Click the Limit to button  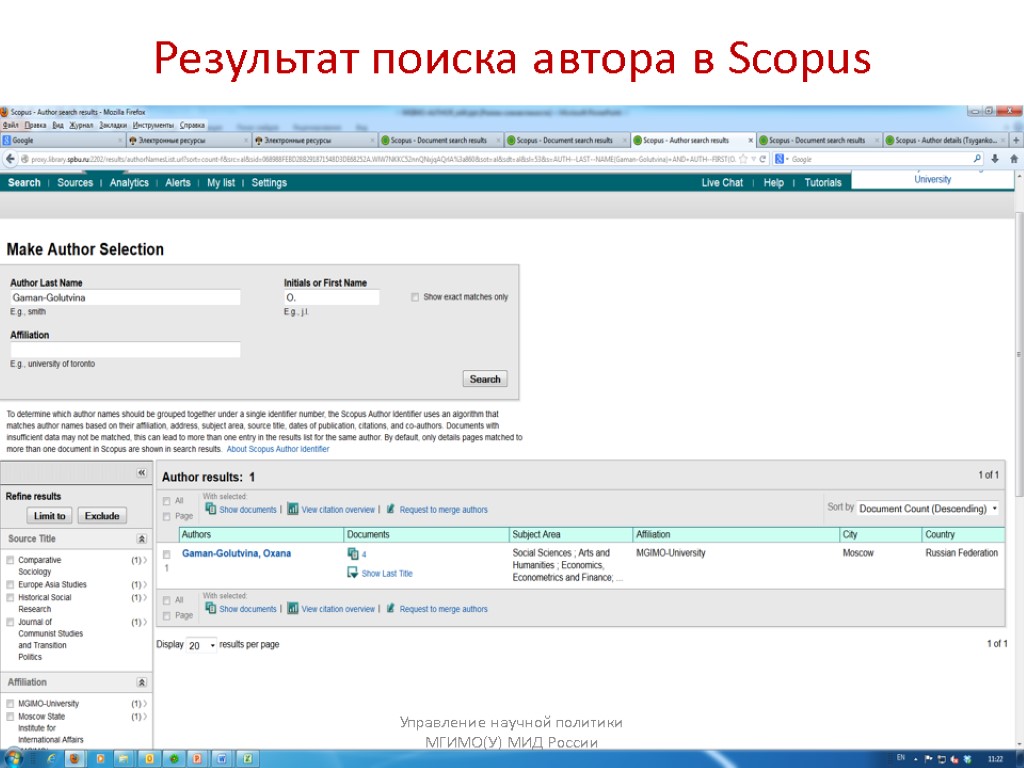point(50,516)
